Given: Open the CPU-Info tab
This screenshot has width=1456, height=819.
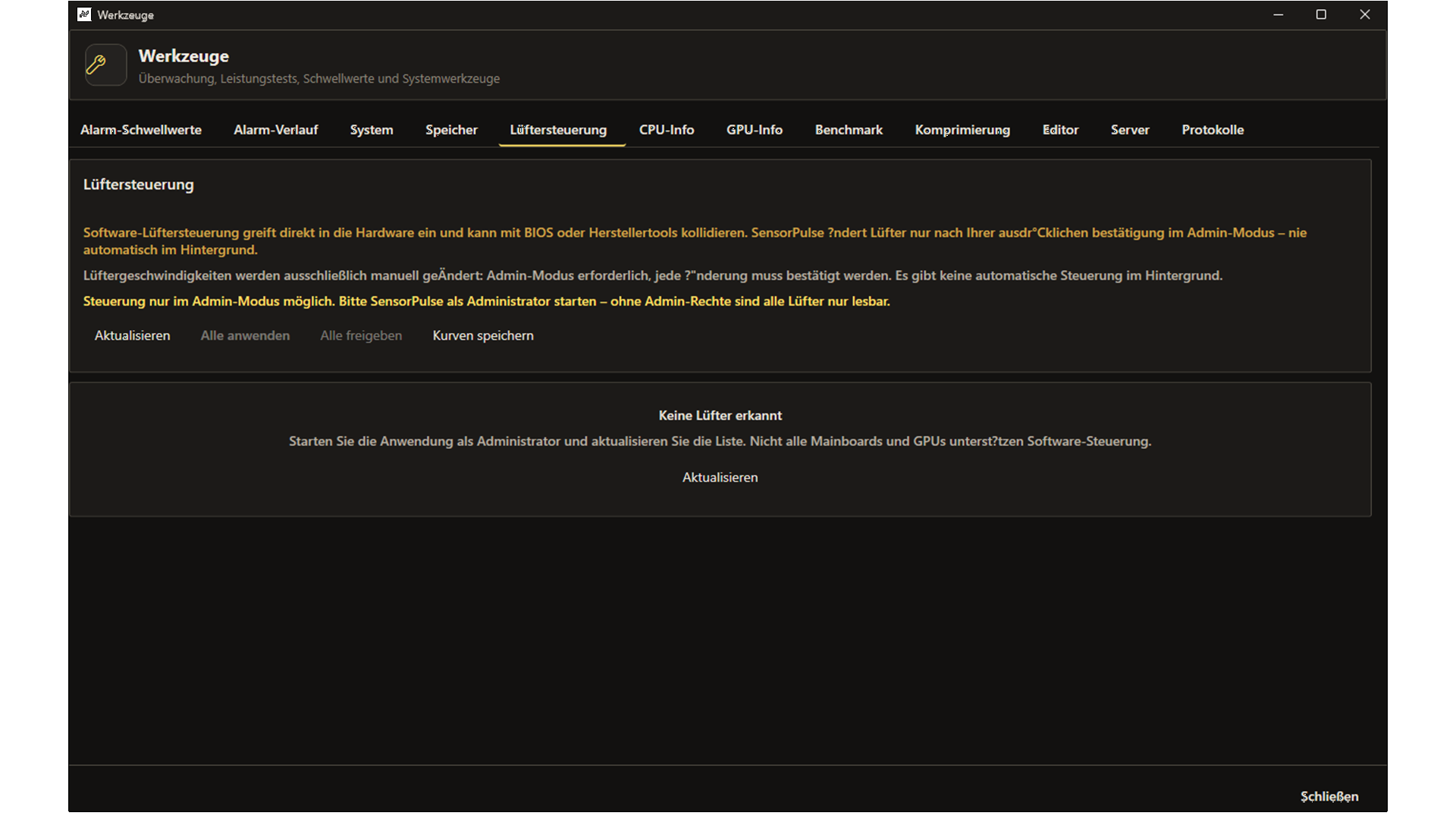Looking at the screenshot, I should pyautogui.click(x=667, y=130).
